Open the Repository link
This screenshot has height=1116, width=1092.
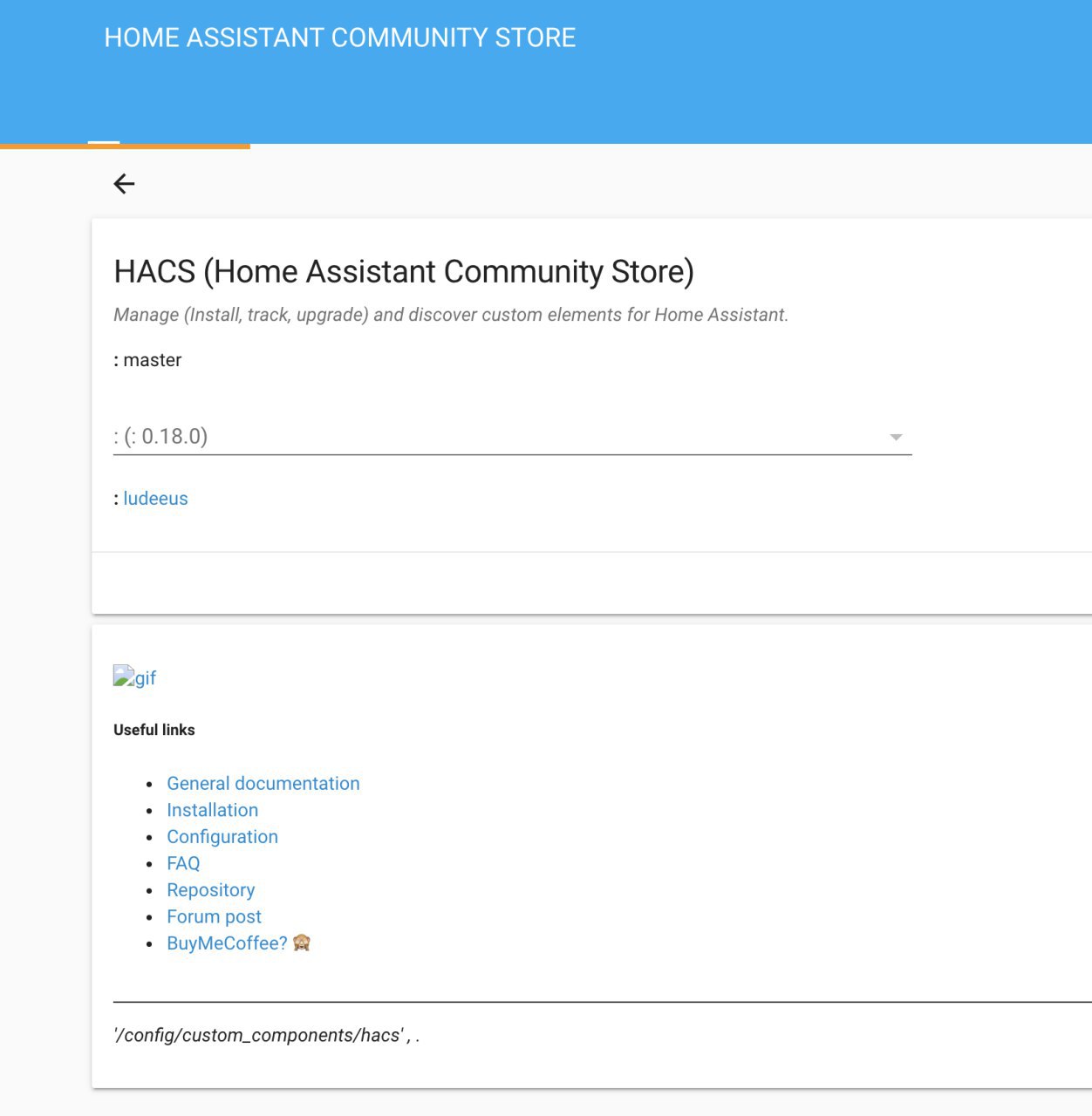(211, 890)
